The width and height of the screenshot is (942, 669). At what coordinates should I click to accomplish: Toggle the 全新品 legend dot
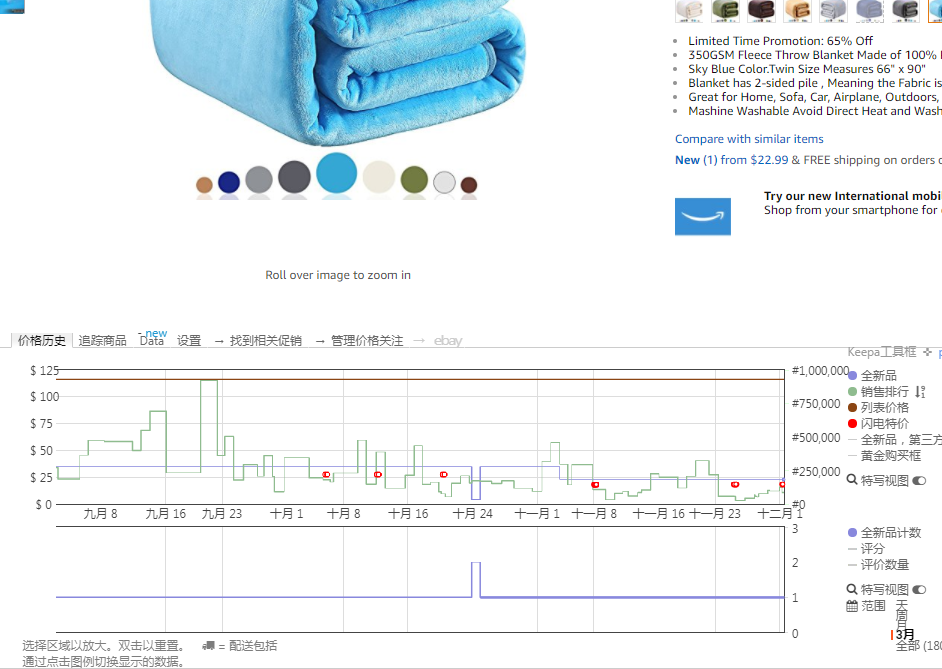tap(852, 376)
